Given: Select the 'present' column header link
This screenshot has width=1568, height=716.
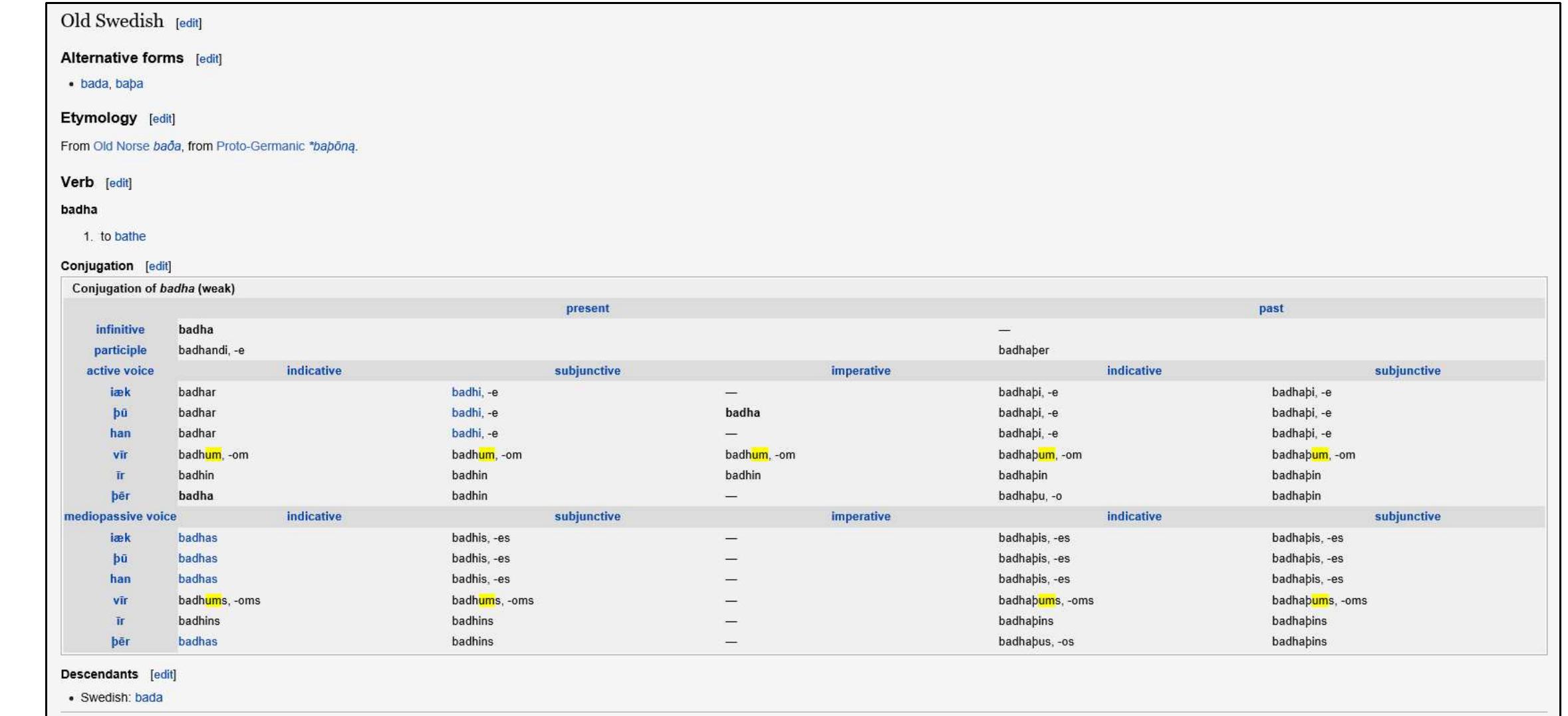Looking at the screenshot, I should coord(587,309).
